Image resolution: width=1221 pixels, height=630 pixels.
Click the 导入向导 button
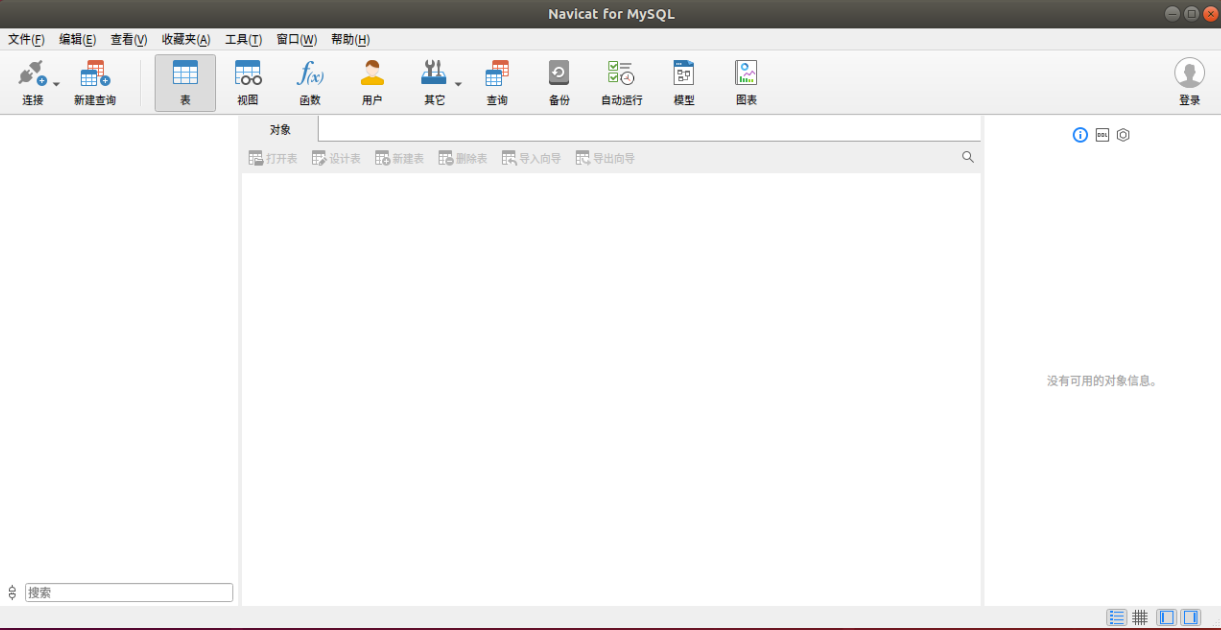[531, 158]
